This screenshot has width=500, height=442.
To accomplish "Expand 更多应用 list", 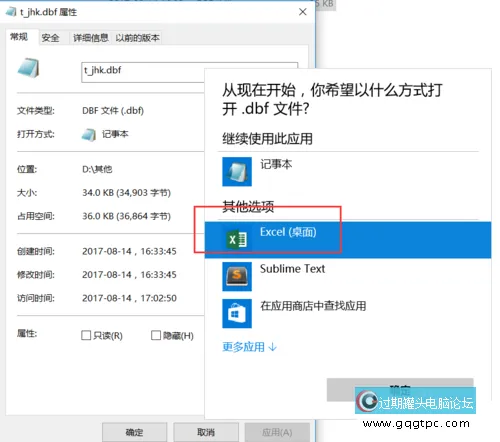I will 249,347.
